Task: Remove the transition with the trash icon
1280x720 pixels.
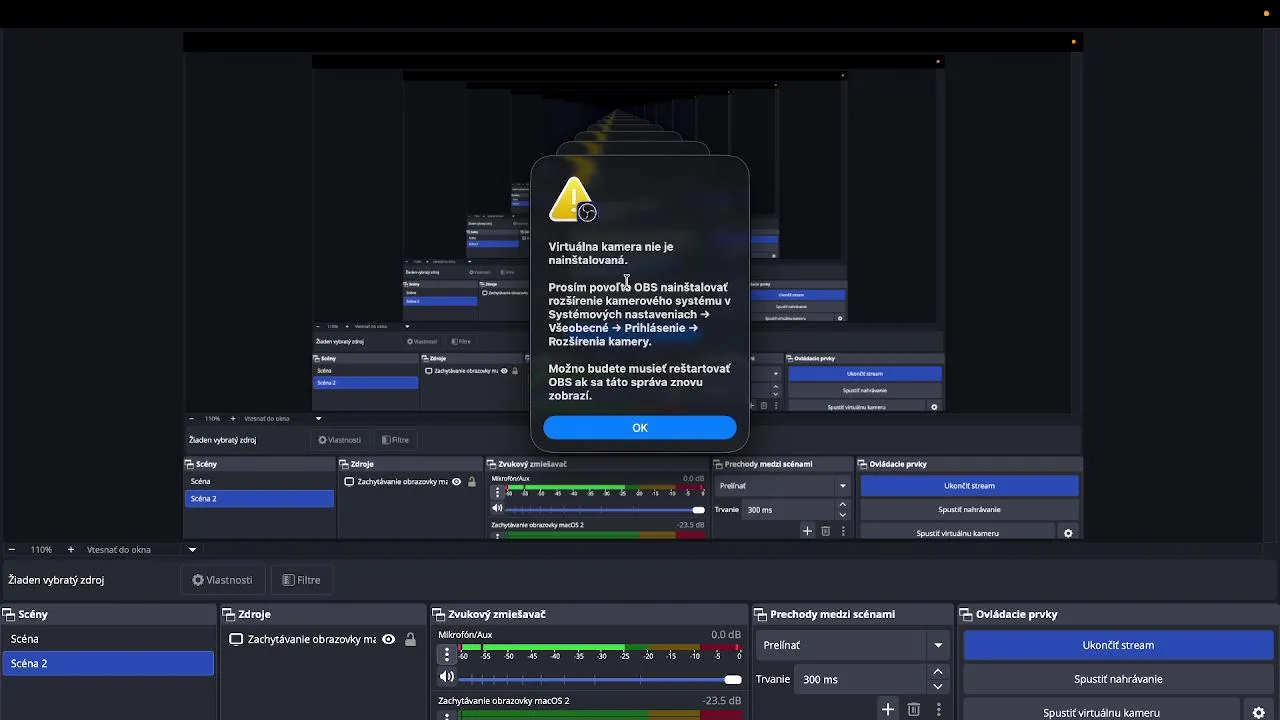Action: [x=913, y=709]
